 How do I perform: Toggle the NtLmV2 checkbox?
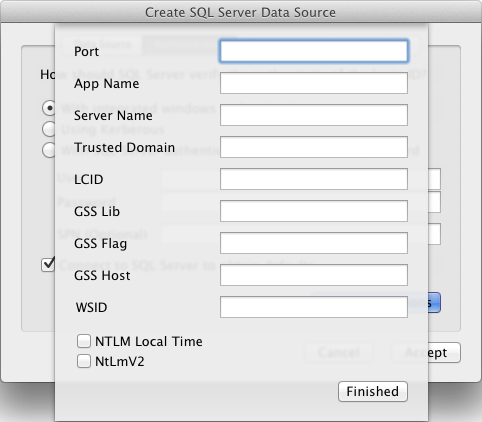[84, 361]
